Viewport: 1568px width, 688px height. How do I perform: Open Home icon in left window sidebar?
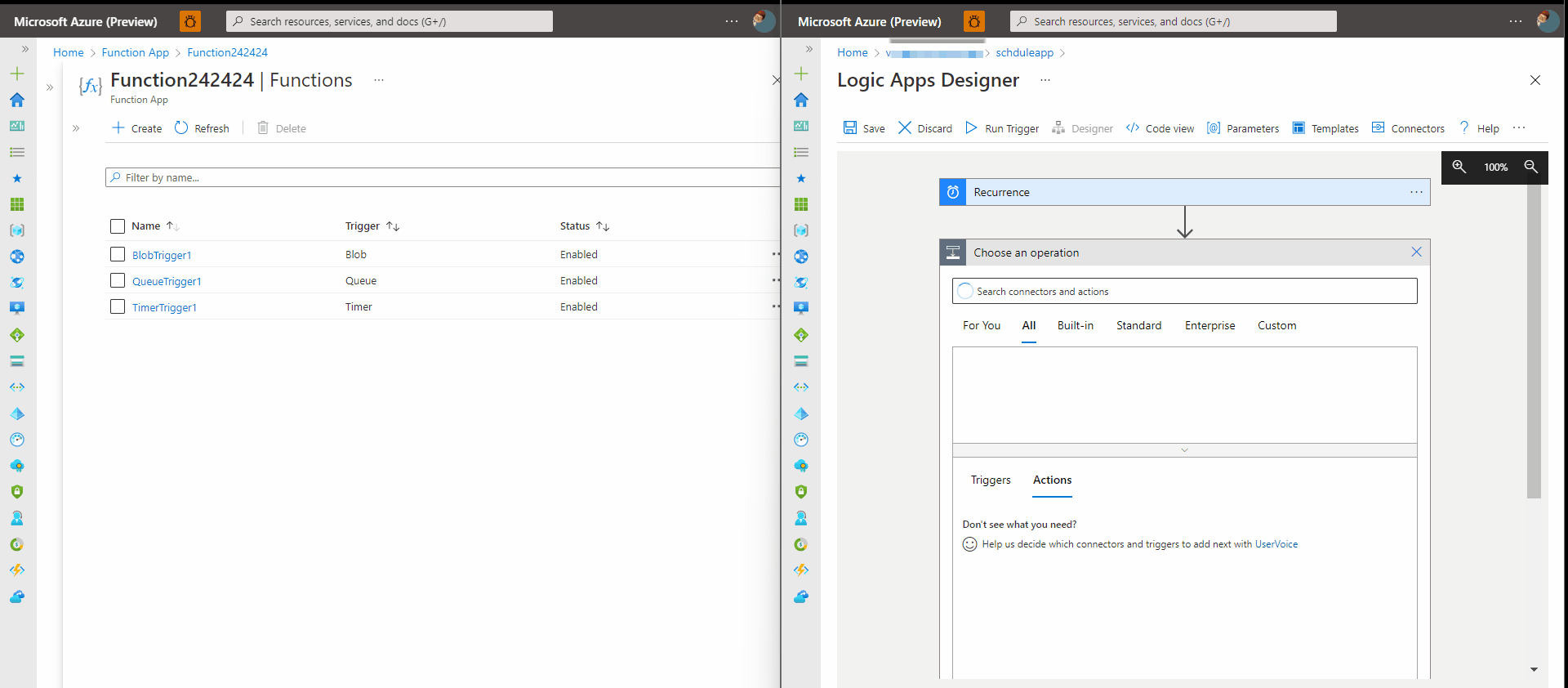click(x=17, y=100)
